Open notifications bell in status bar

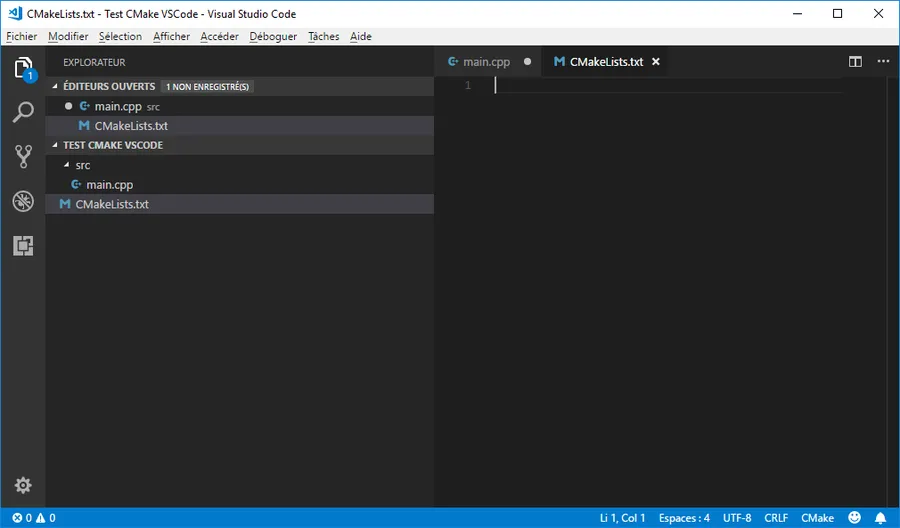[x=880, y=518]
